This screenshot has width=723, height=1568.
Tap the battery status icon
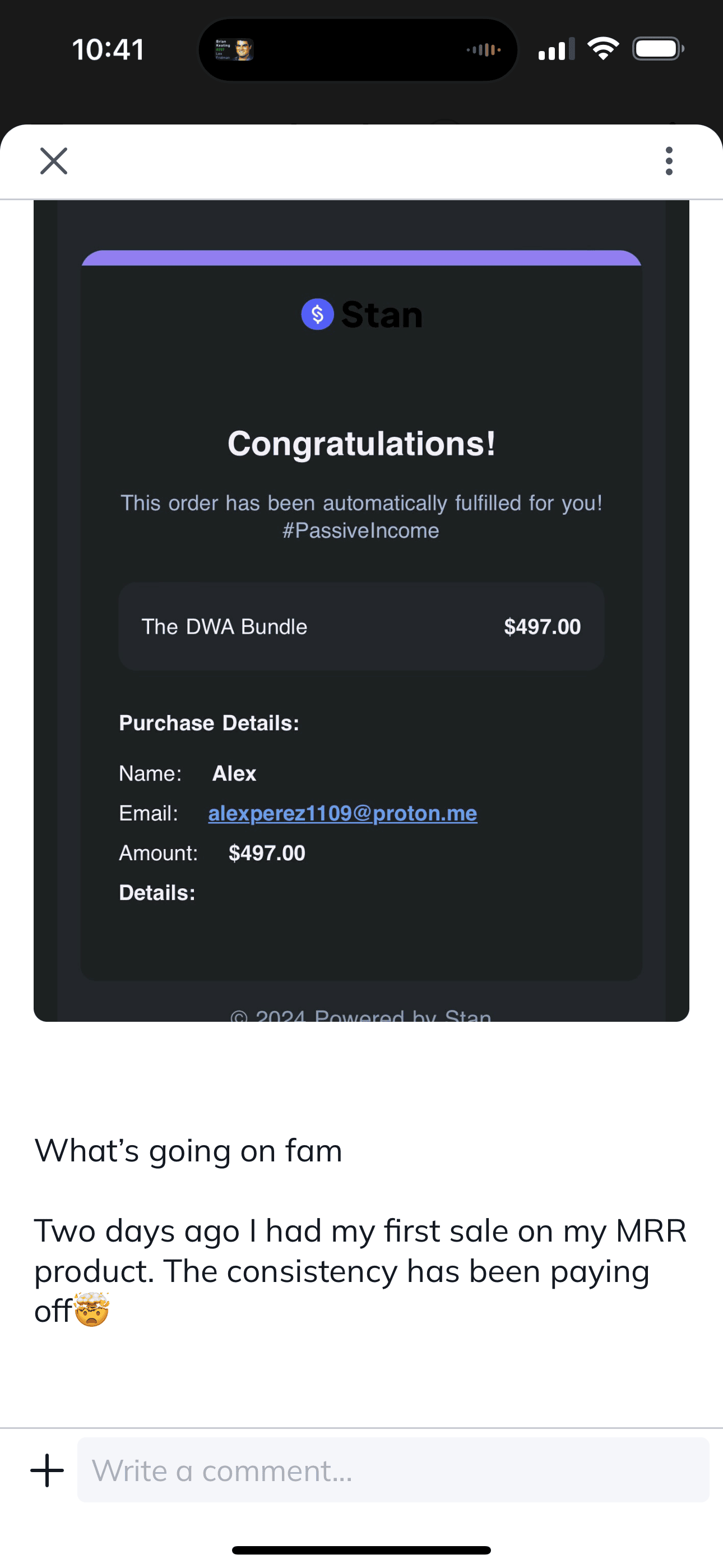point(658,49)
